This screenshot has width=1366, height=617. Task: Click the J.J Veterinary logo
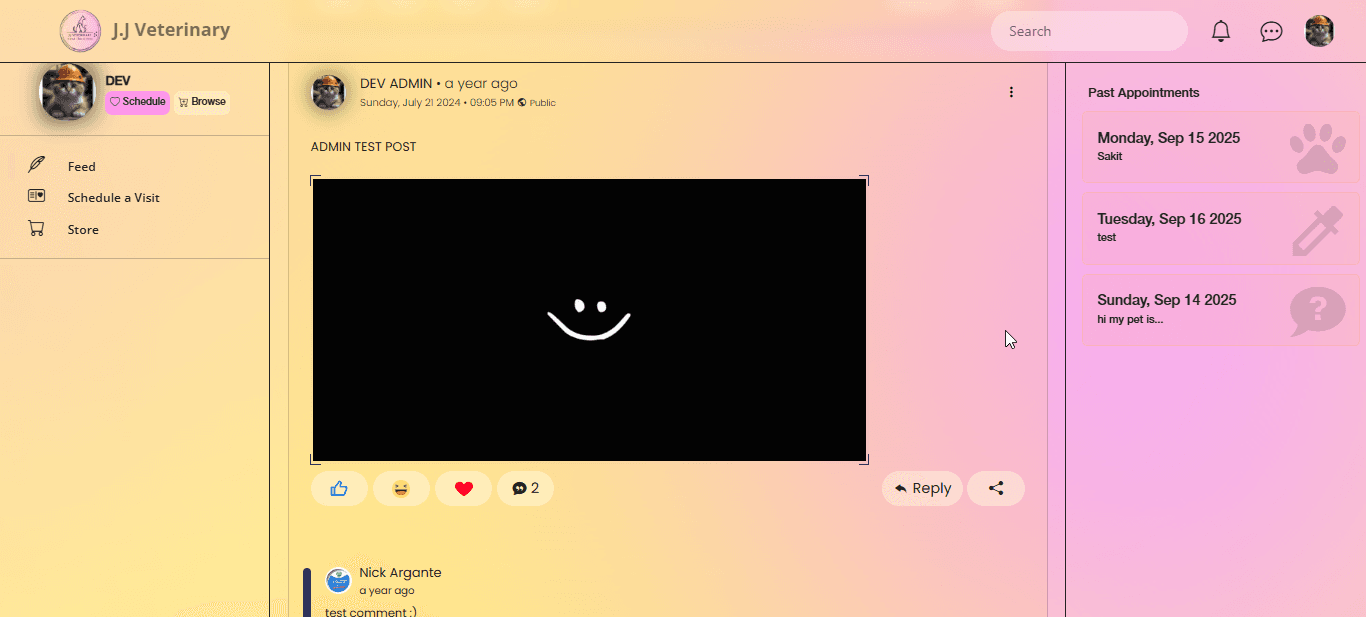click(x=80, y=31)
